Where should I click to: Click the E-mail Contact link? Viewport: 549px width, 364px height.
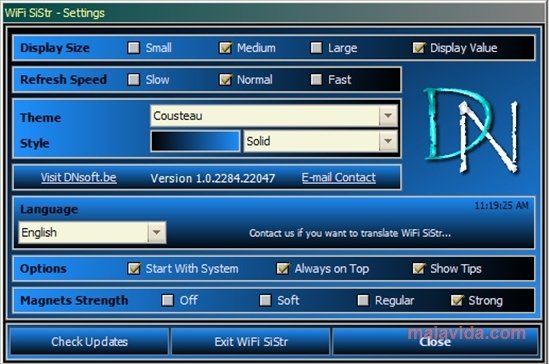tap(339, 177)
